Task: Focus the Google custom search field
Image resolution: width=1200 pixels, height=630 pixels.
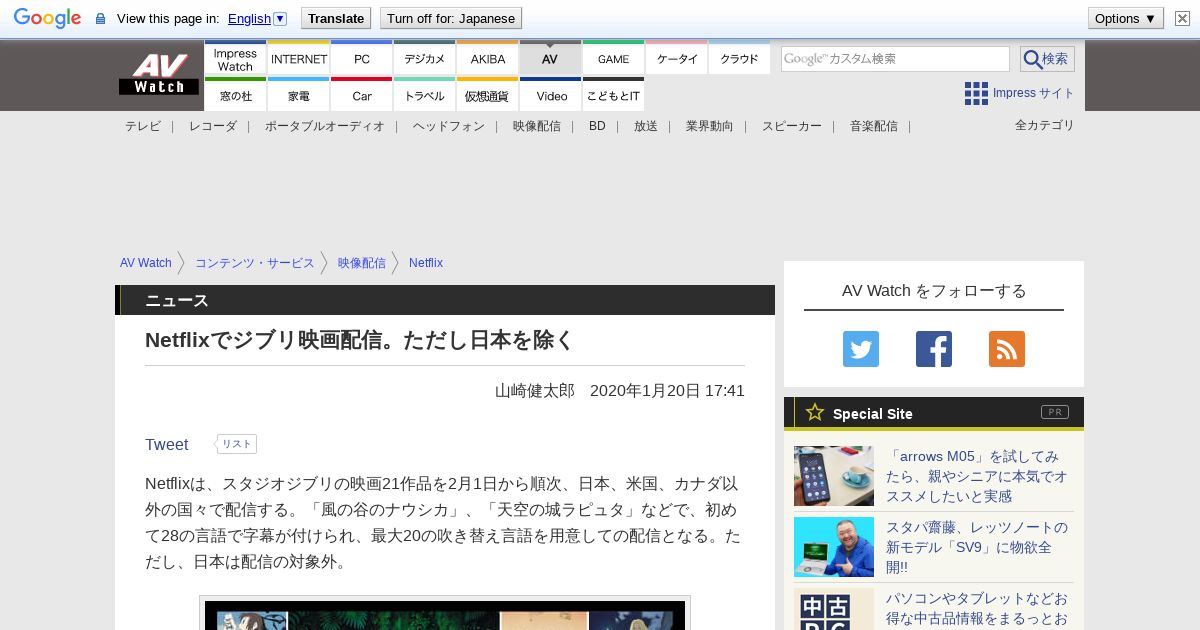Action: pos(895,59)
